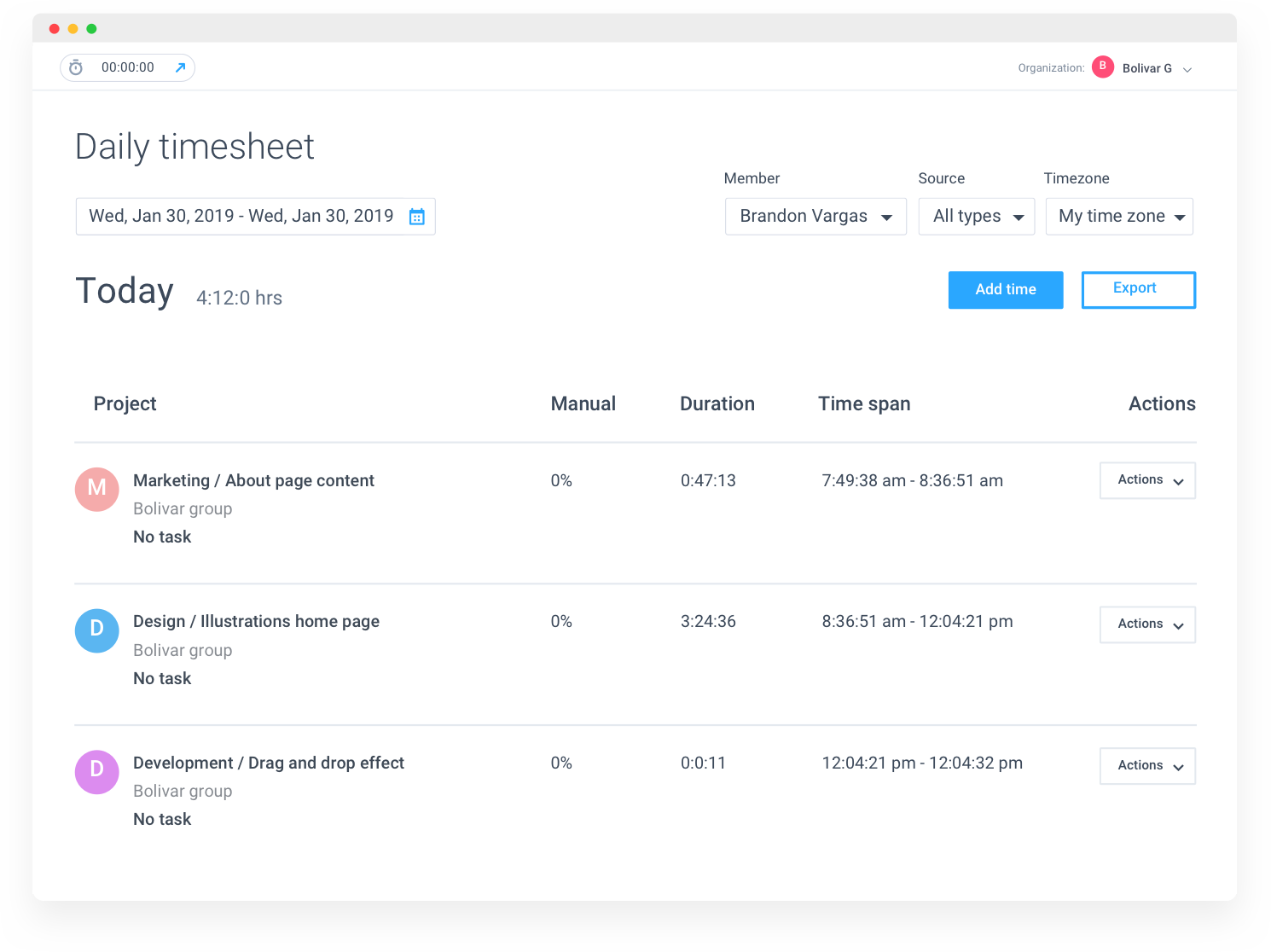
Task: Open the timer popout arrow icon
Action: coord(180,67)
